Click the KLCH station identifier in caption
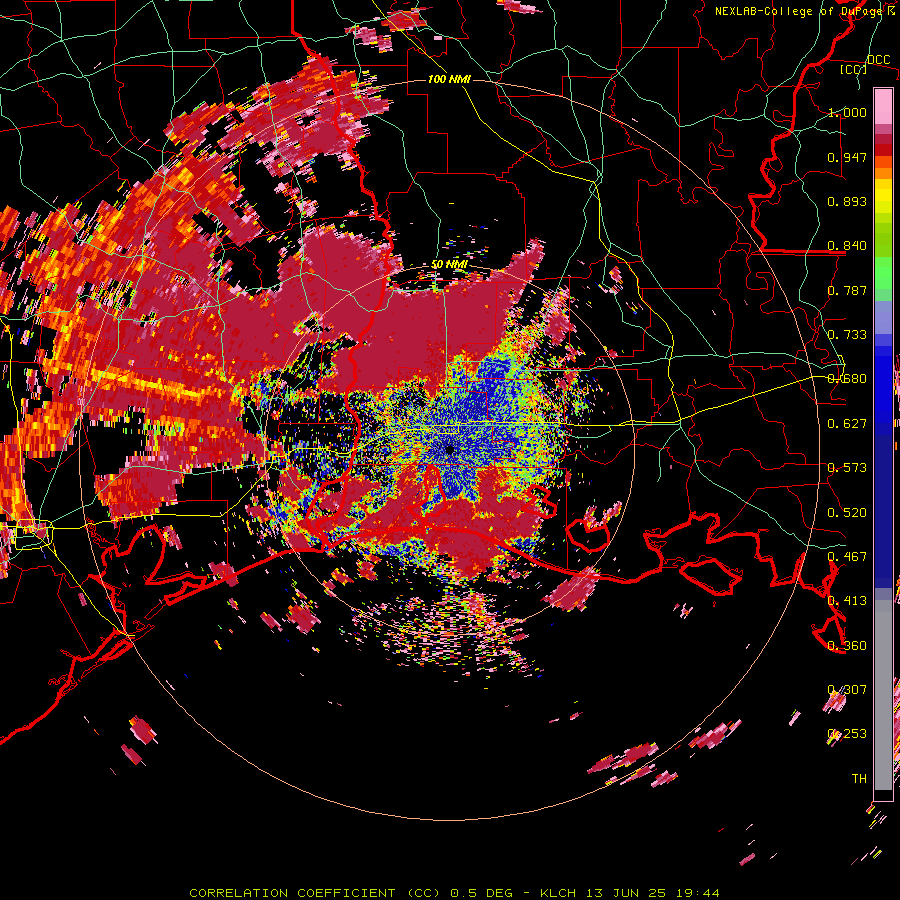Screen dimensions: 900x900 coord(558,893)
